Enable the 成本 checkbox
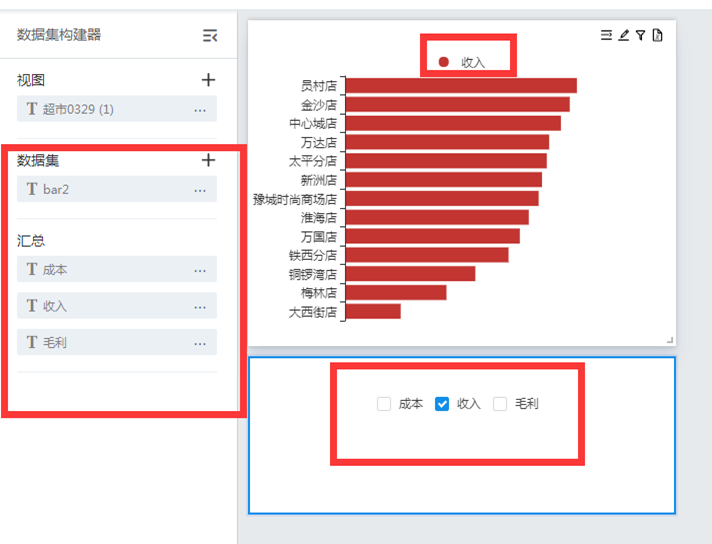The image size is (712, 544). (384, 404)
